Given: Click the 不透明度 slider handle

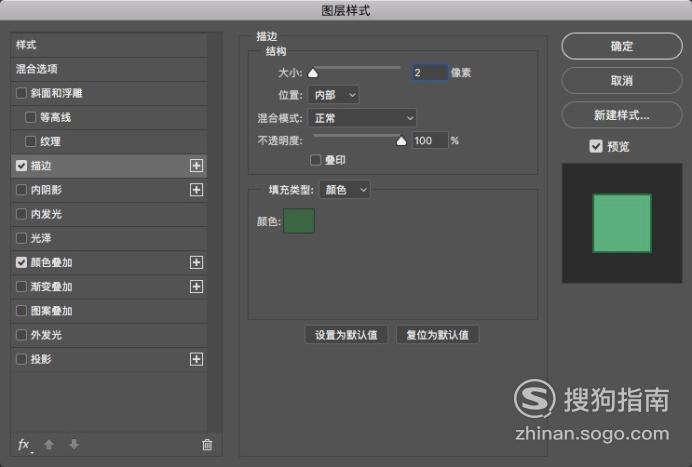Looking at the screenshot, I should click(x=401, y=141).
